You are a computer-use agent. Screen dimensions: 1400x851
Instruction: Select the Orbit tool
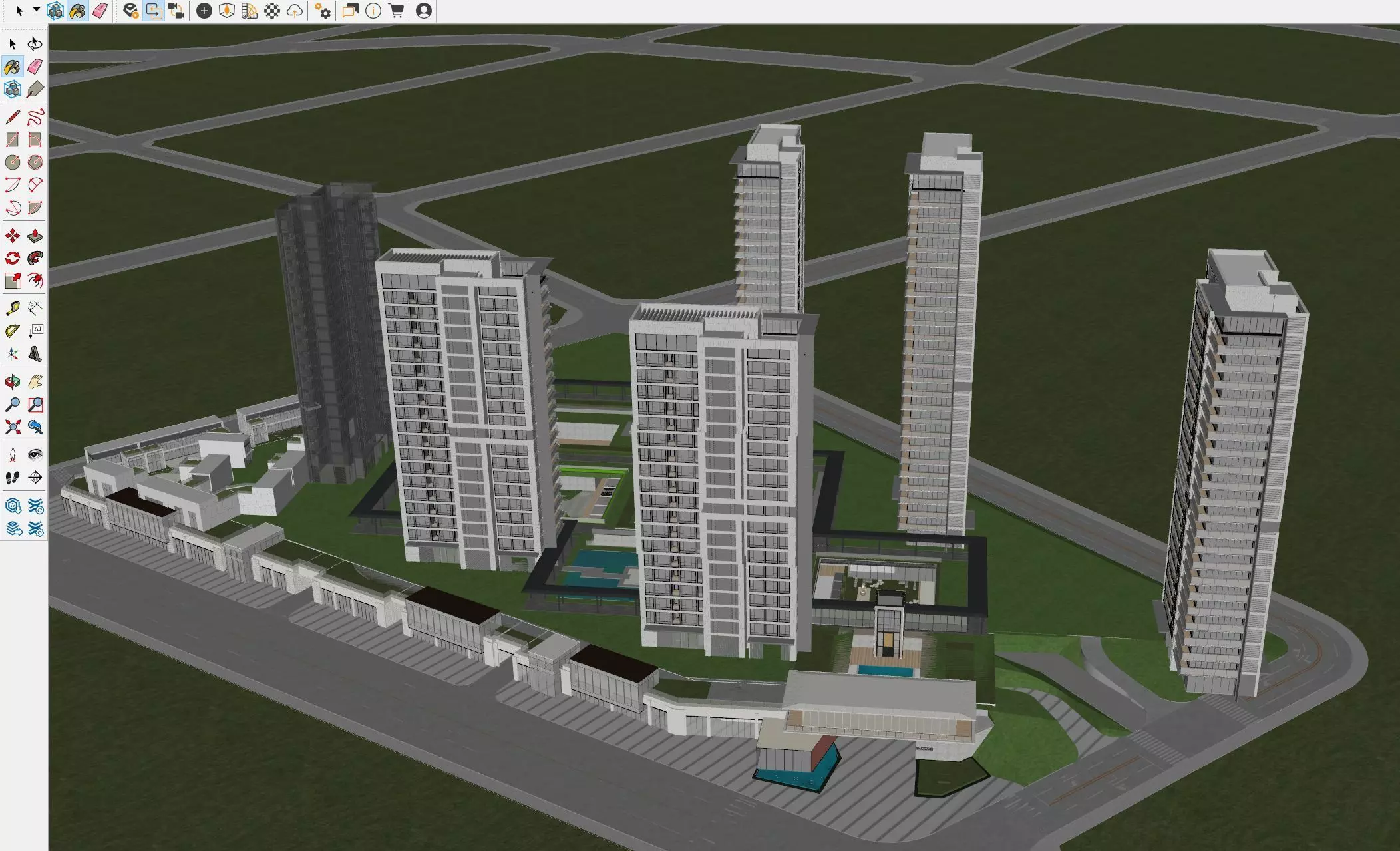click(13, 382)
